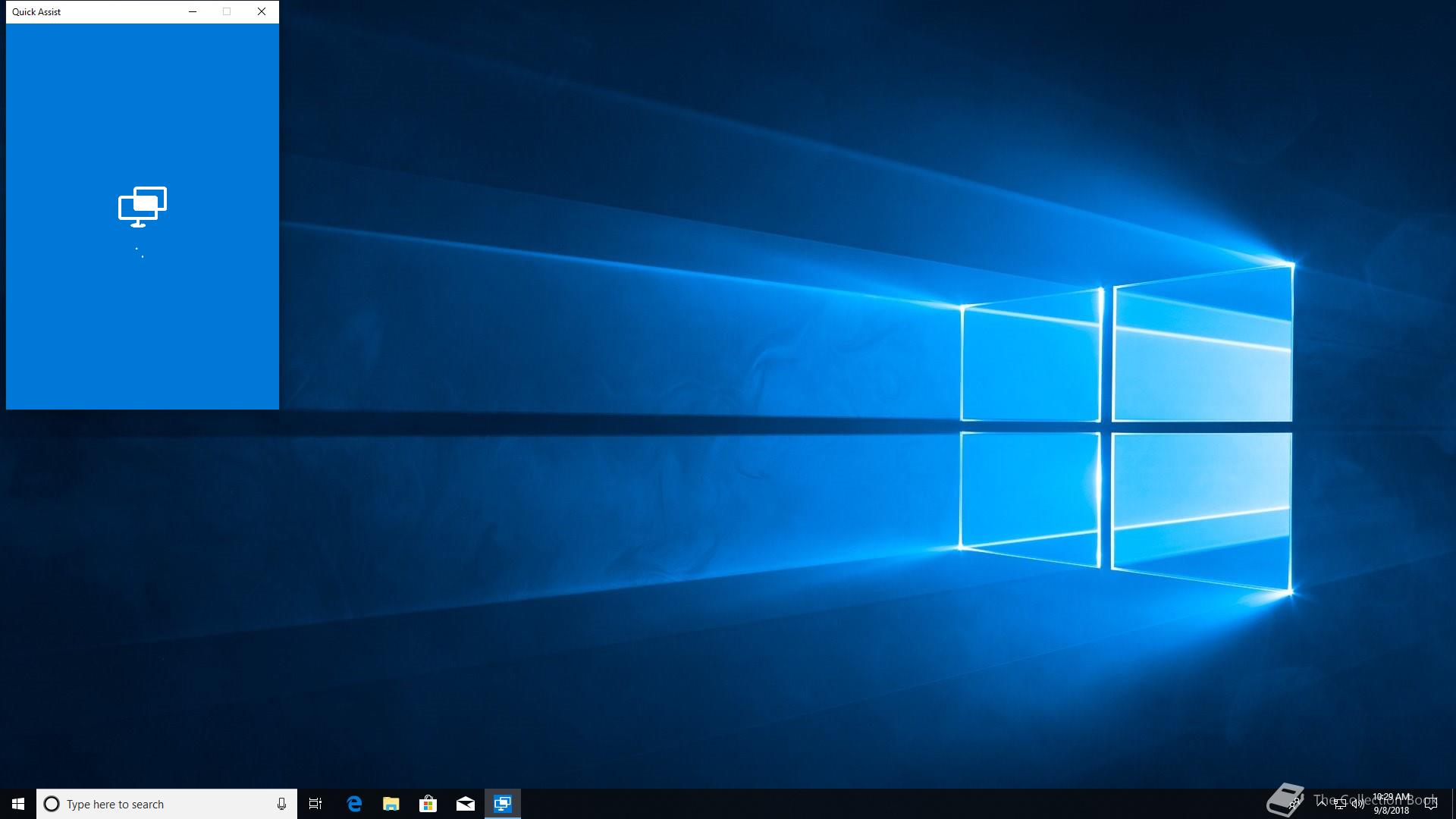Activate the microphone voice search icon
Viewport: 1456px width, 819px height.
coord(281,804)
